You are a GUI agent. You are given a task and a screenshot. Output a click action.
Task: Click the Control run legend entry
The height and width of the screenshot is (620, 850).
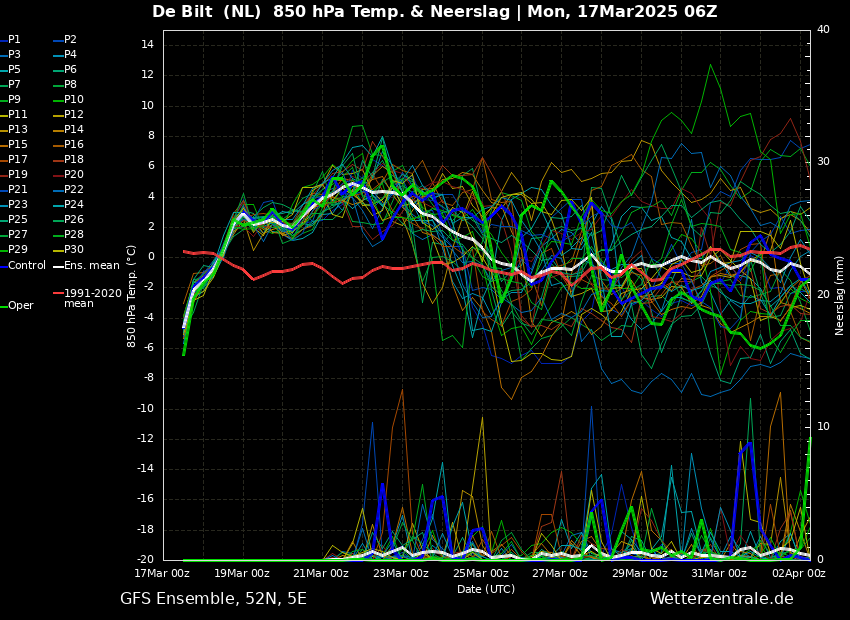tap(23, 266)
